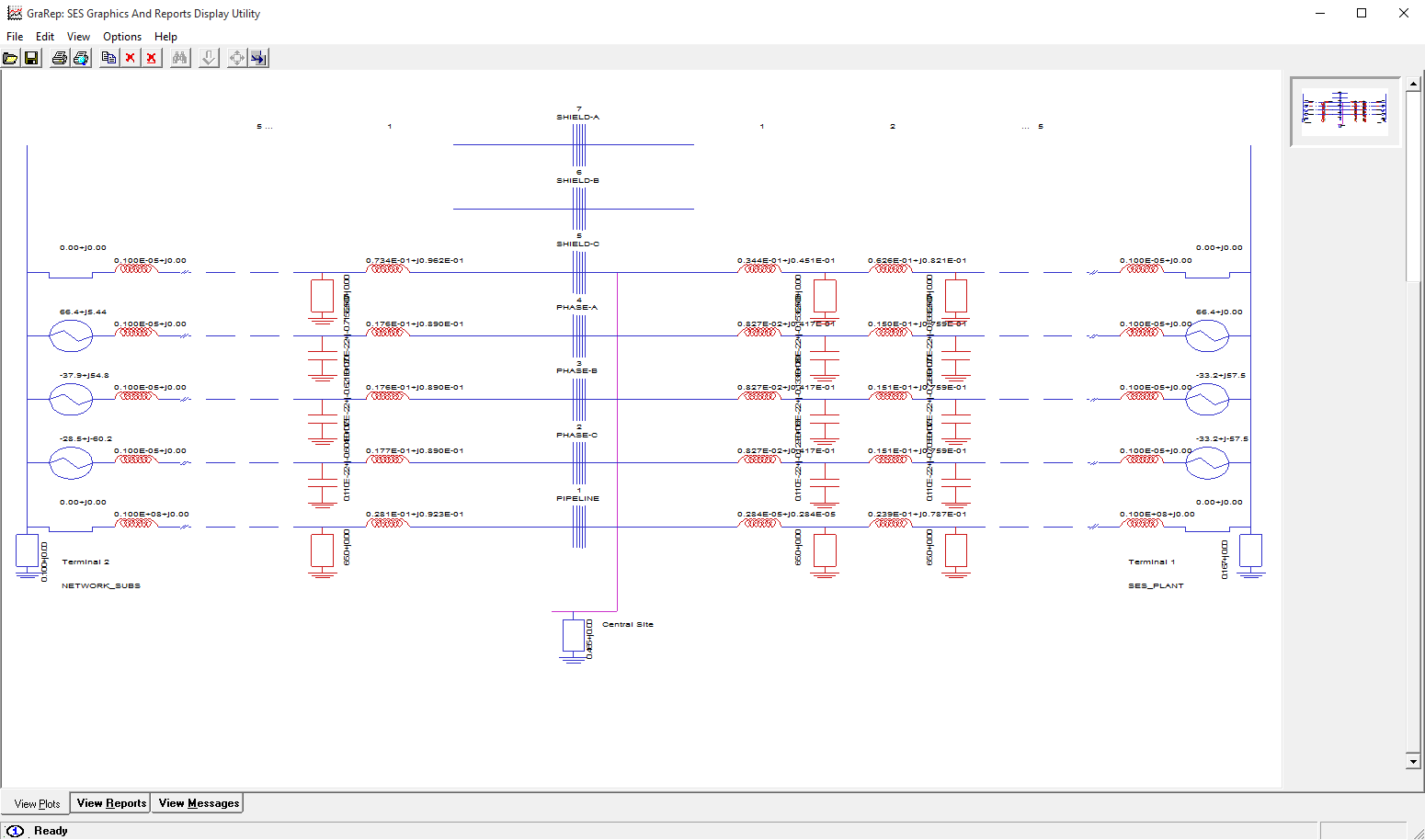Open Print Preview from the toolbar

(81, 58)
